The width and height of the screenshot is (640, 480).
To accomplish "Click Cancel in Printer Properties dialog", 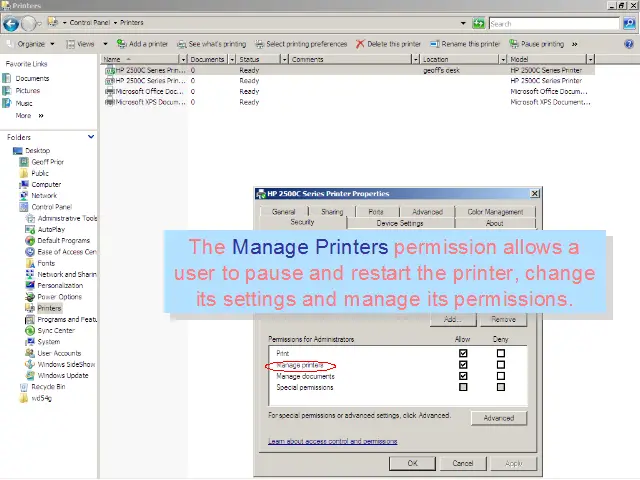I will 463,463.
